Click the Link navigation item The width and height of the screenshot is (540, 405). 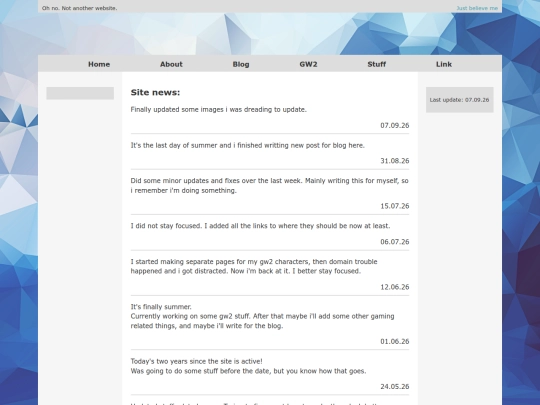click(x=444, y=64)
